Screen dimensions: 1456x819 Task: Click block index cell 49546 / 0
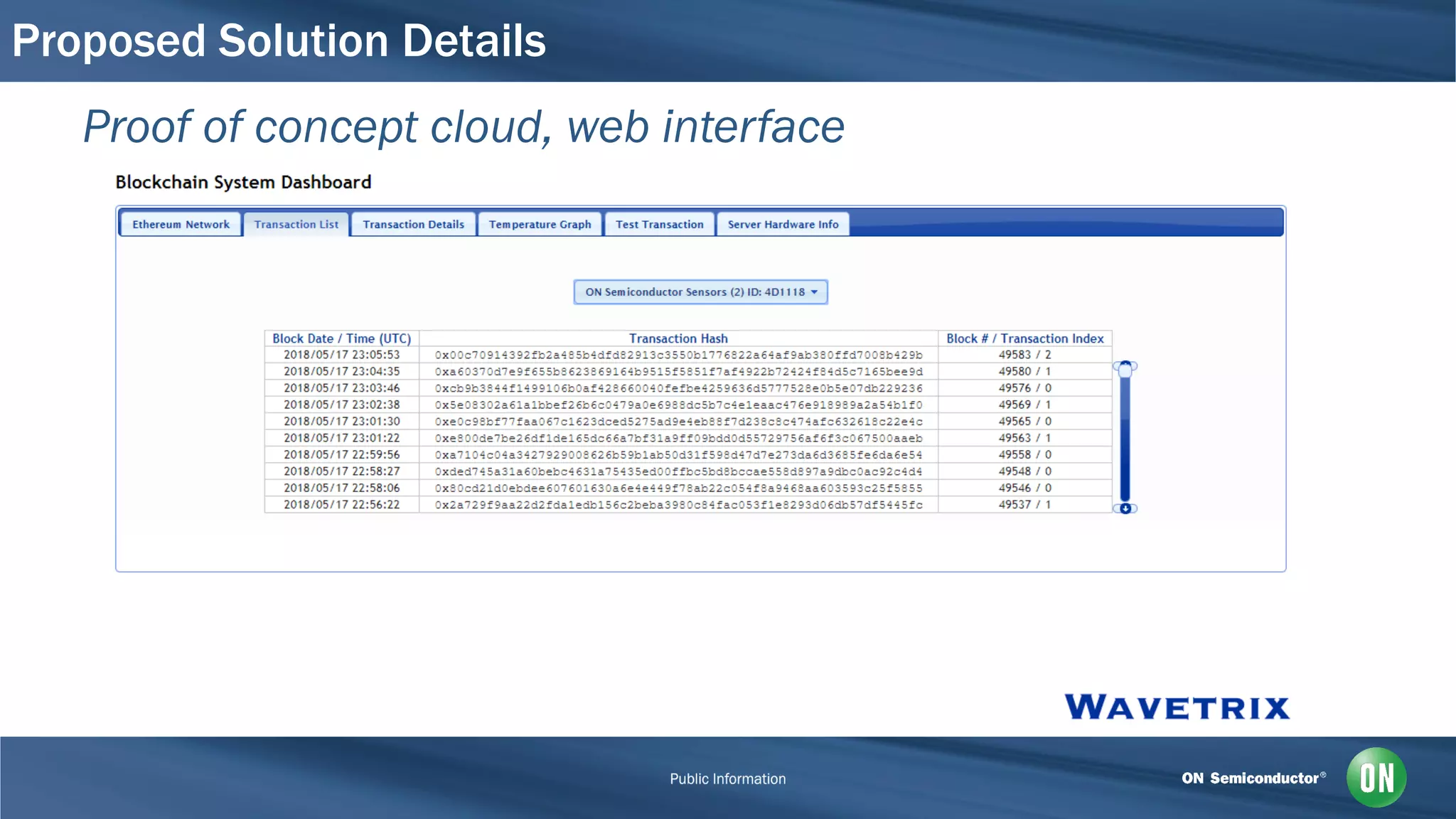pos(1025,488)
